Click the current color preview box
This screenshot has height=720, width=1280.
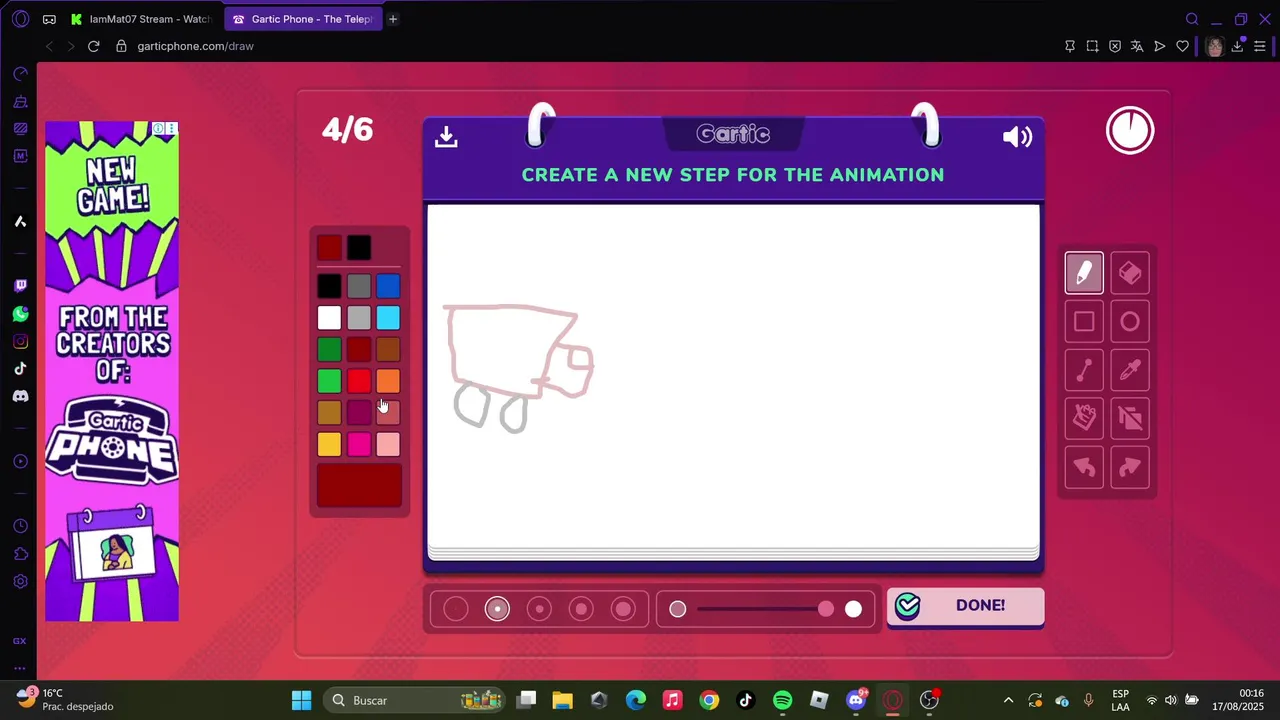(x=359, y=484)
